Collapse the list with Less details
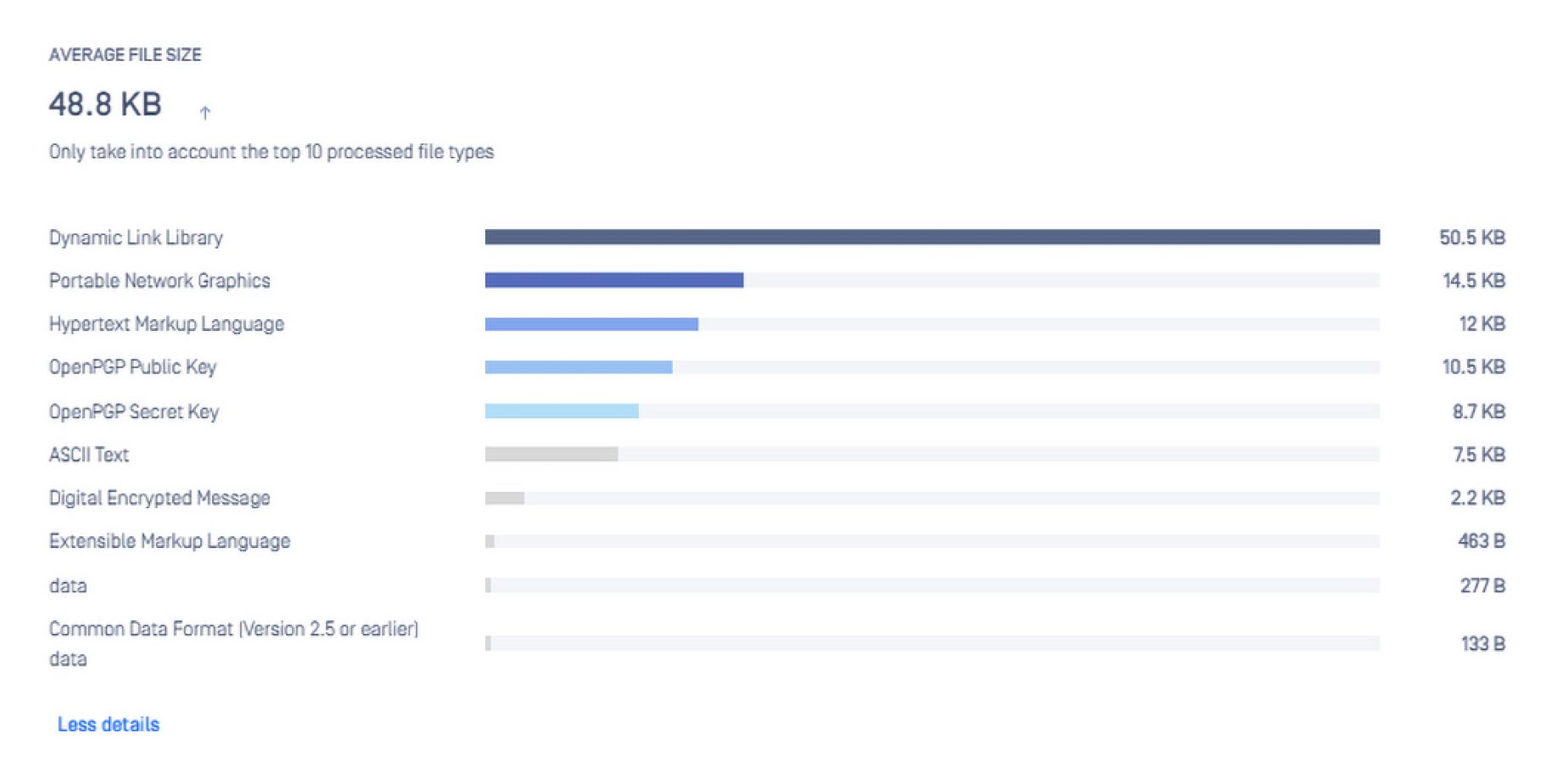Screen dimensions: 1568x784 tap(108, 724)
